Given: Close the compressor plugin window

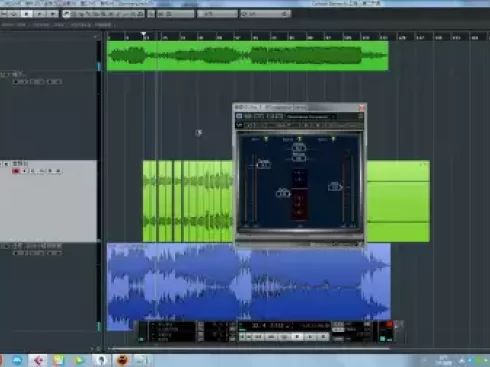Looking at the screenshot, I should coord(362,107).
